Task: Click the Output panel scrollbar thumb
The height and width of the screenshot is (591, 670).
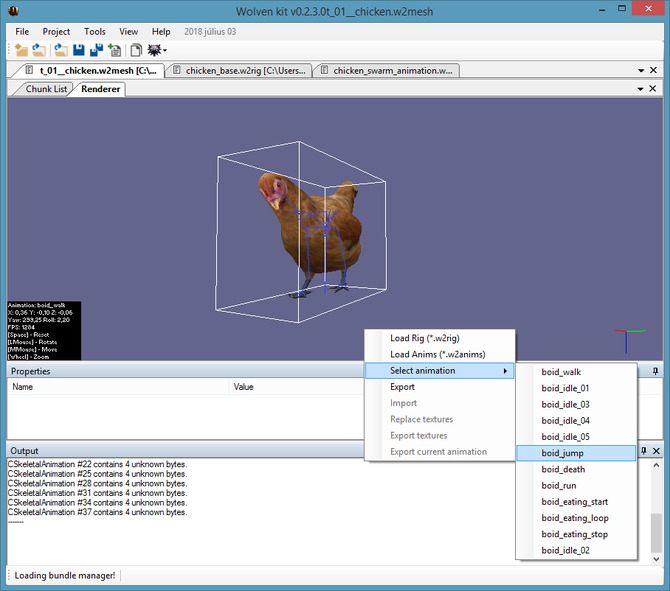Action: [656, 533]
